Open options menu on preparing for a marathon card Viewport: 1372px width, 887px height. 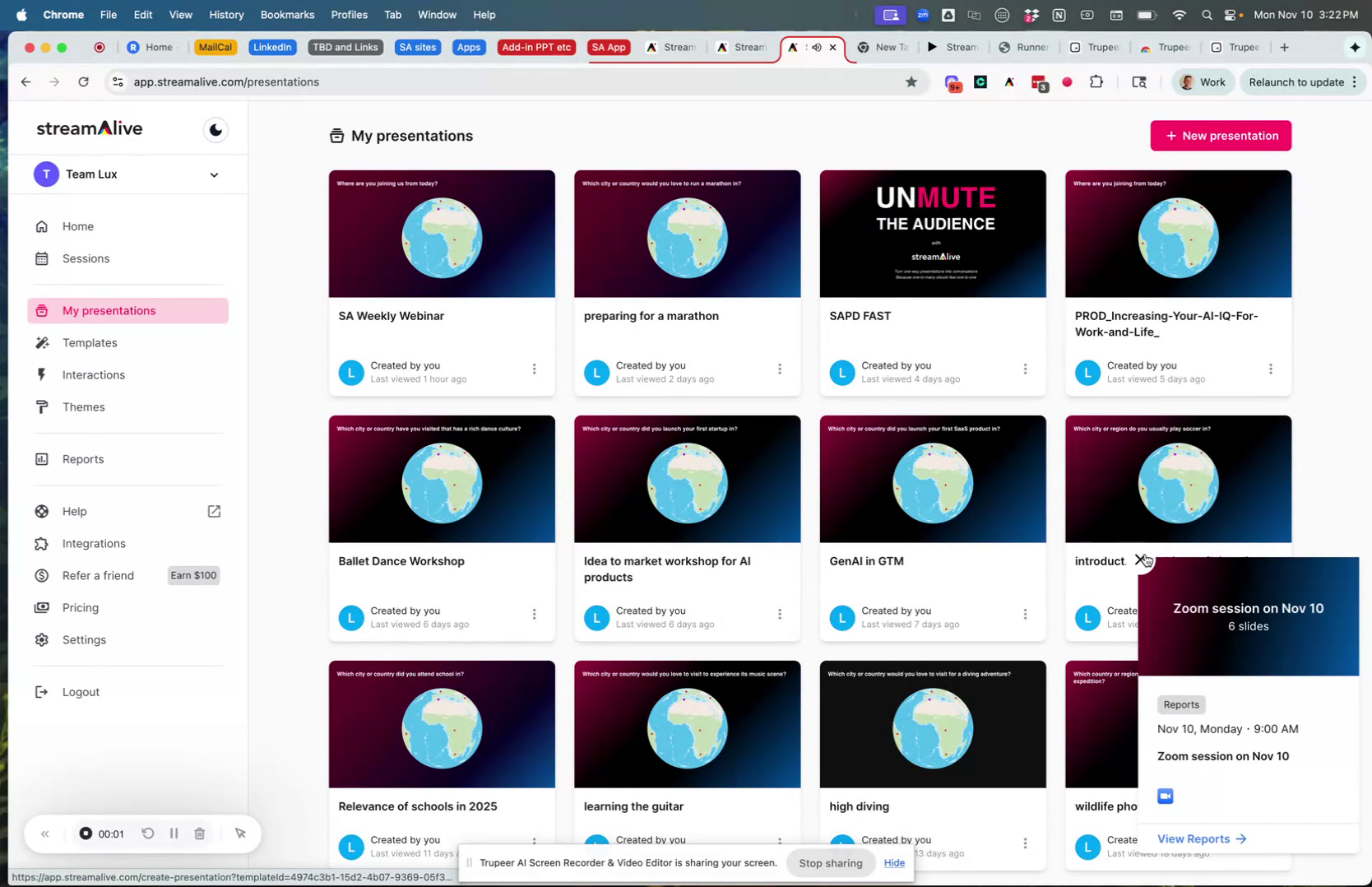point(779,369)
